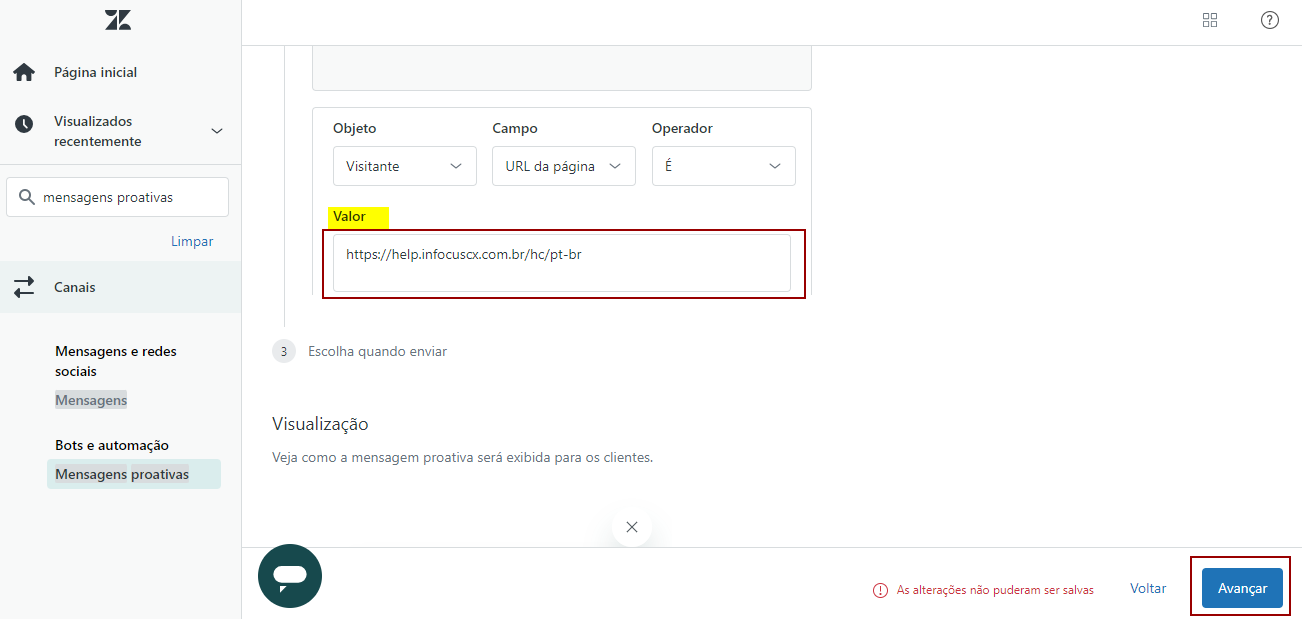Viewport: 1302px width, 619px height.
Task: Dismiss the widget with the X button
Action: coord(631,527)
